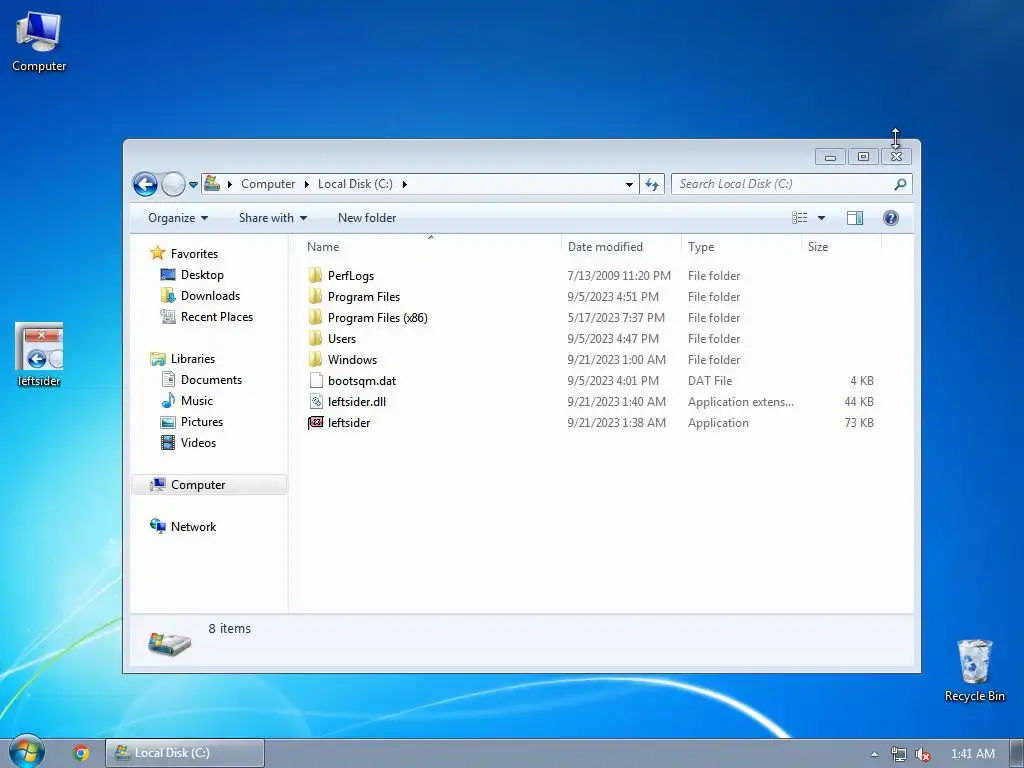The image size is (1024, 768).
Task: Select the Program Files folder icon
Action: click(315, 296)
